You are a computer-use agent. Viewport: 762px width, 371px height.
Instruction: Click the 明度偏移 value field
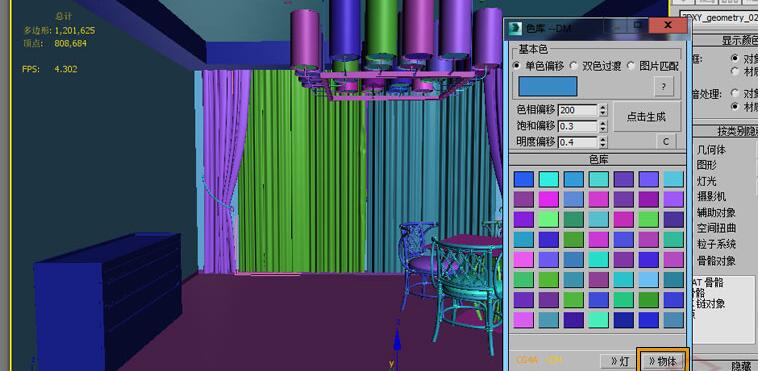[578, 142]
